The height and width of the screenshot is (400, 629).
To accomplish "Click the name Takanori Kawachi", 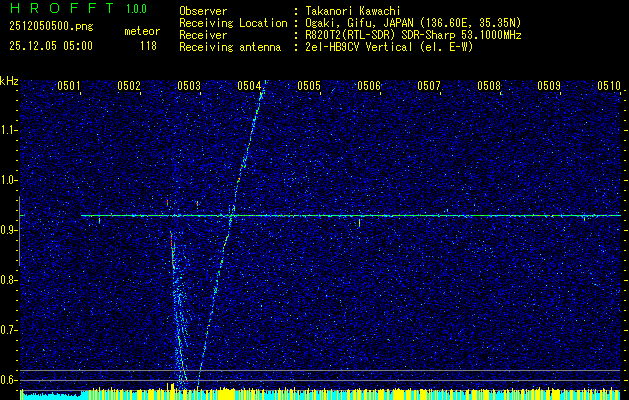I will [x=353, y=11].
